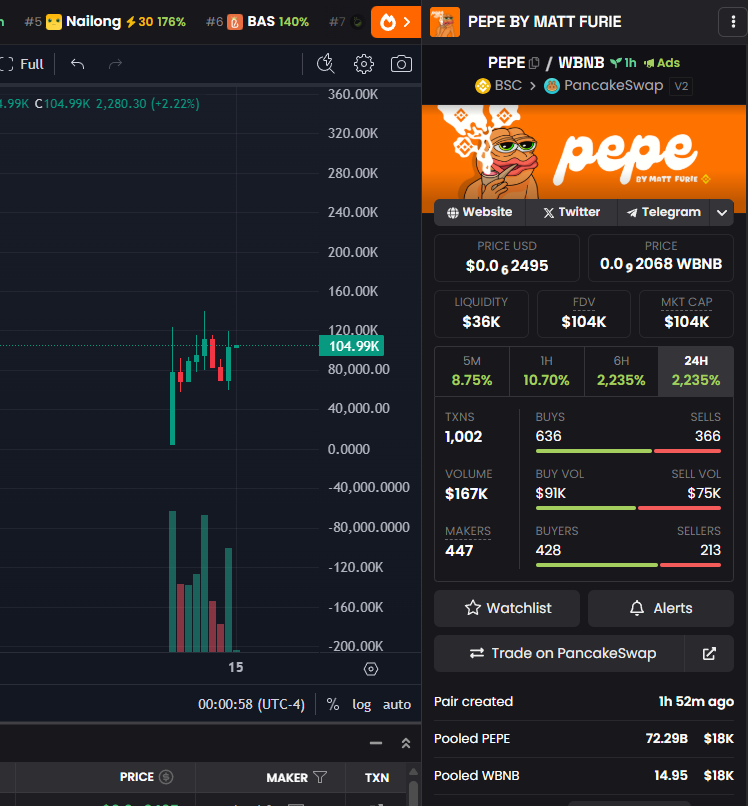The image size is (748, 806).
Task: Copy the PEPE token address
Action: pyautogui.click(x=534, y=63)
